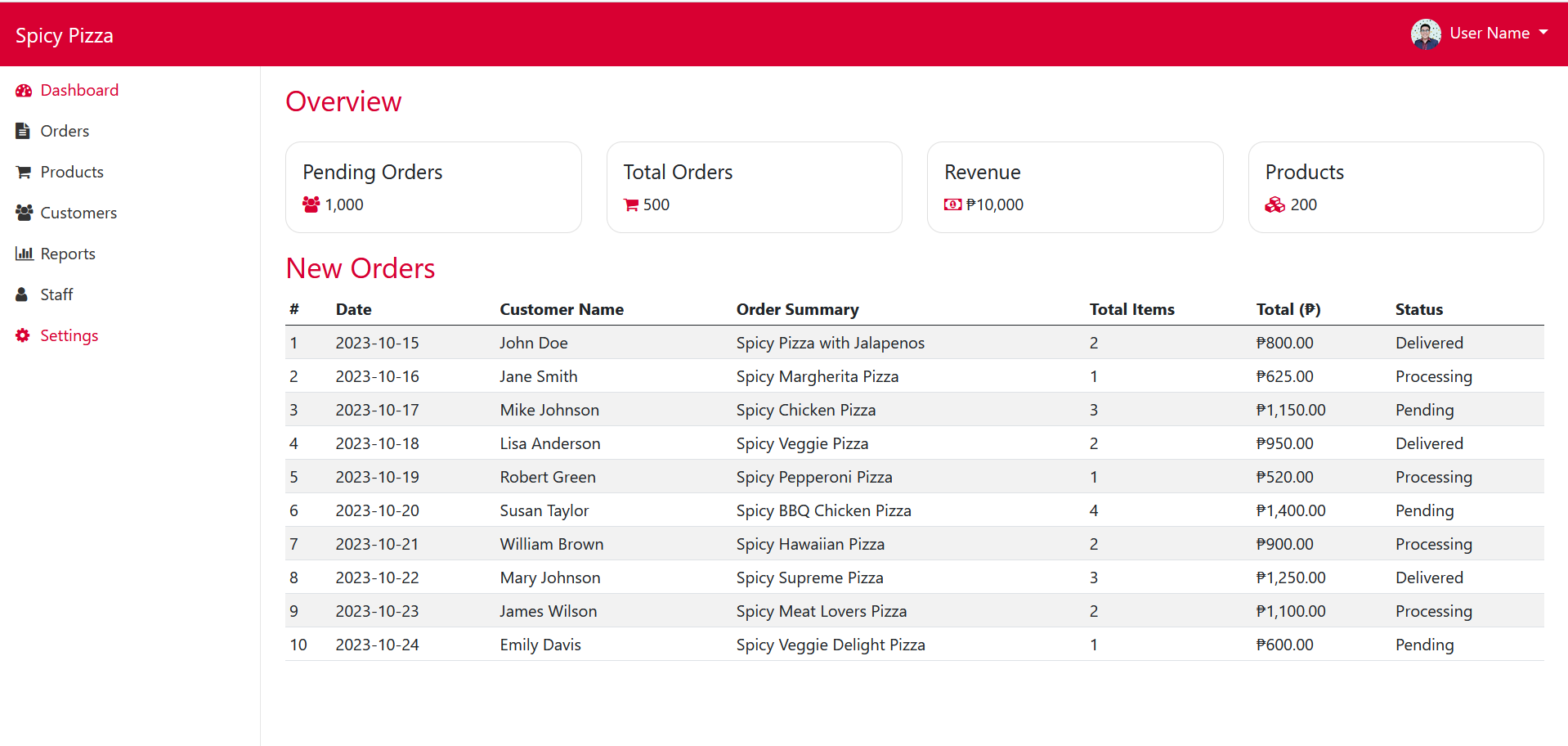Image resolution: width=1568 pixels, height=746 pixels.
Task: Expand the User Name dropdown caret
Action: [1543, 33]
